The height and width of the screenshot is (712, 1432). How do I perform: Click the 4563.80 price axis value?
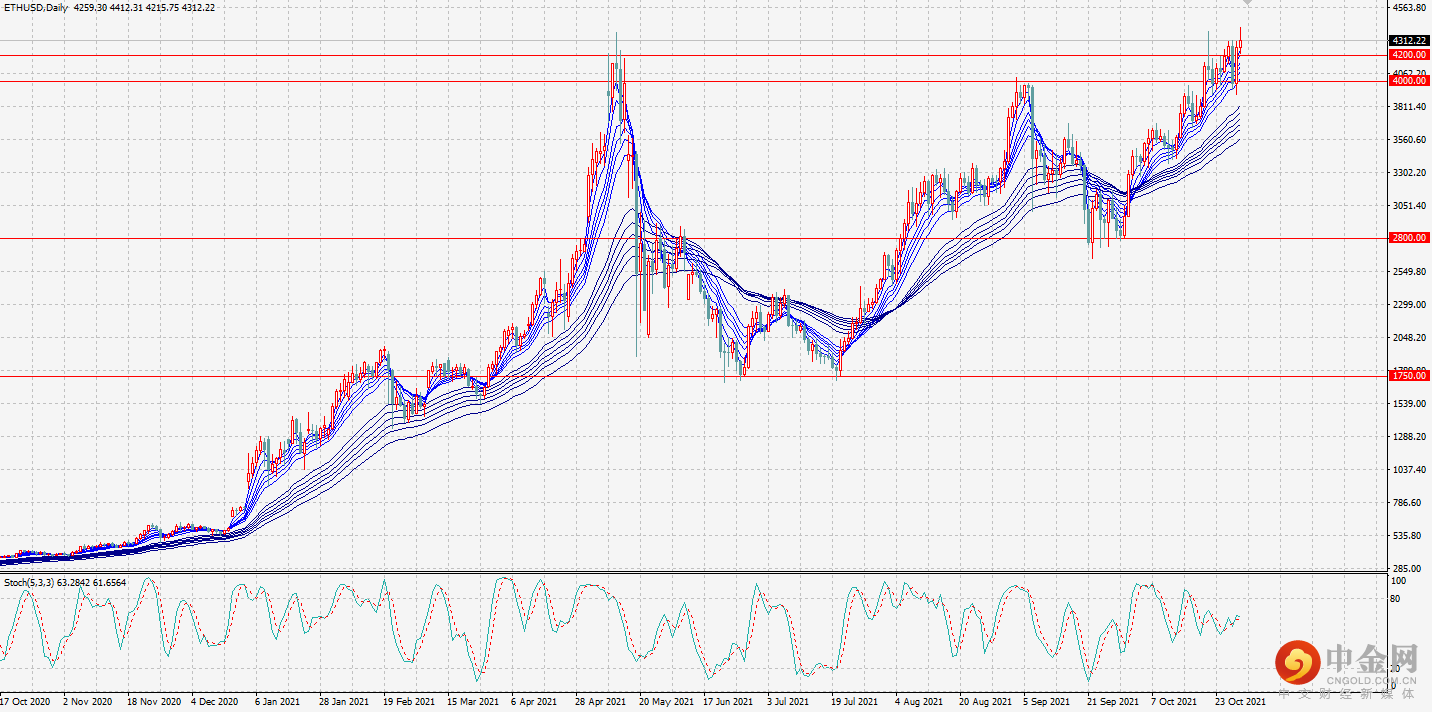coord(1408,8)
